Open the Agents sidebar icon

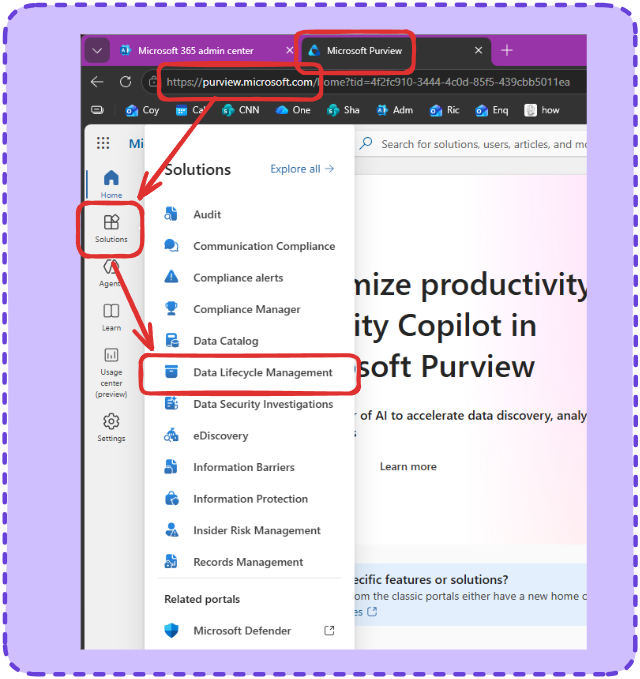111,272
